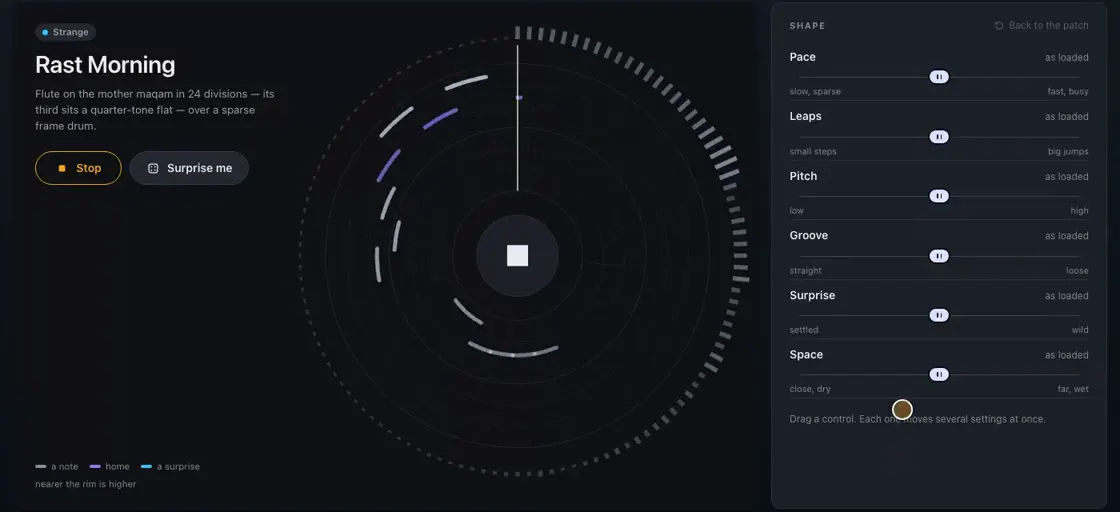Viewport: 1120px width, 512px height.
Task: Click the Stop button
Action: tap(78, 168)
